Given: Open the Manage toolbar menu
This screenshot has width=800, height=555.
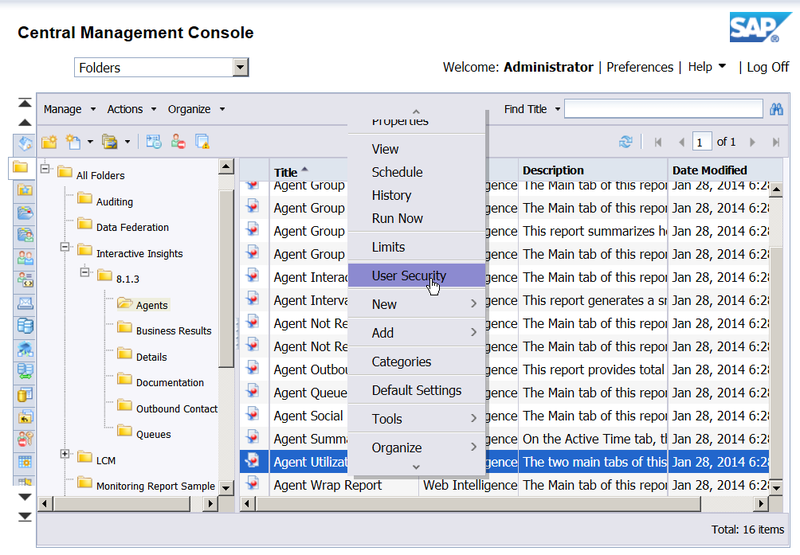Looking at the screenshot, I should [69, 109].
